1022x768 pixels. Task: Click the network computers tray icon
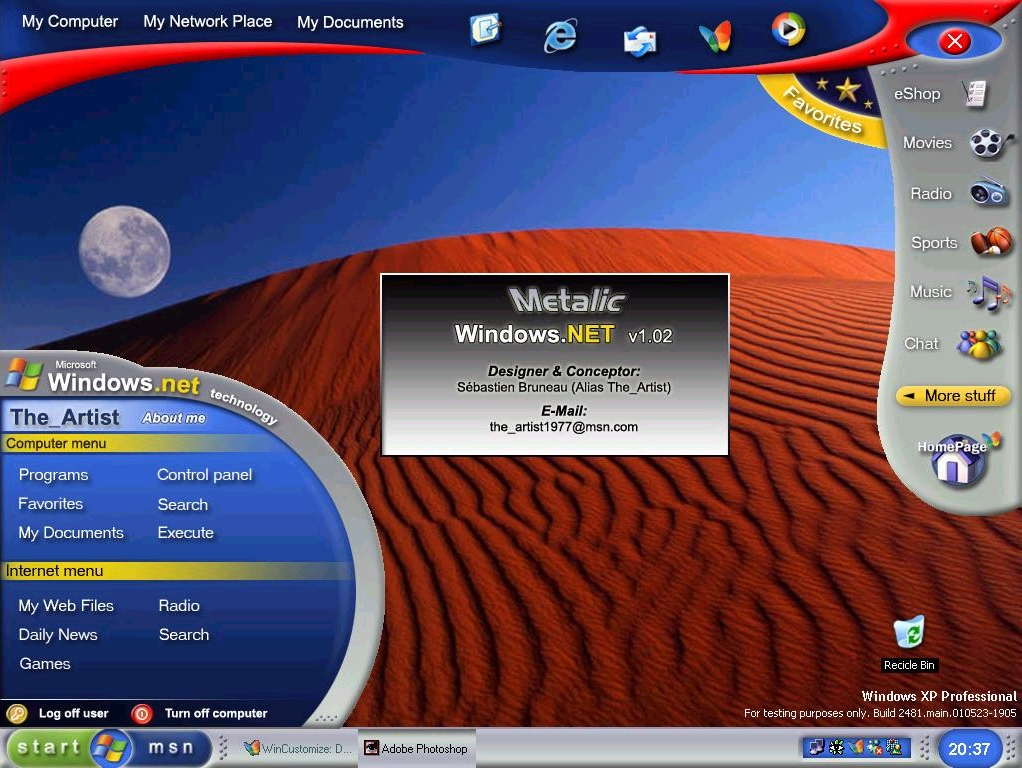pos(815,747)
